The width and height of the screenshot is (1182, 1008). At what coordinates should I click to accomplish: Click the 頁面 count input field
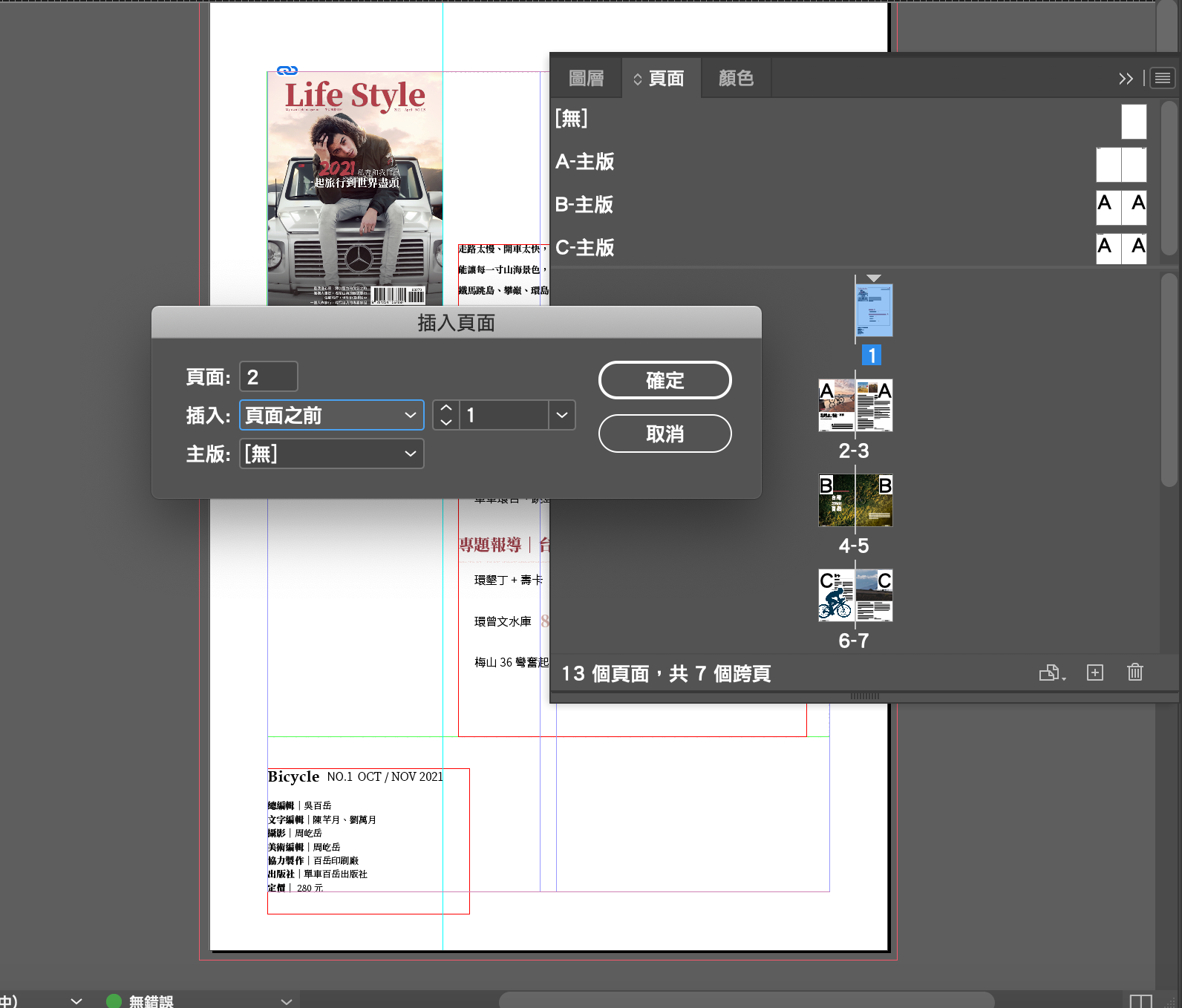(x=268, y=376)
